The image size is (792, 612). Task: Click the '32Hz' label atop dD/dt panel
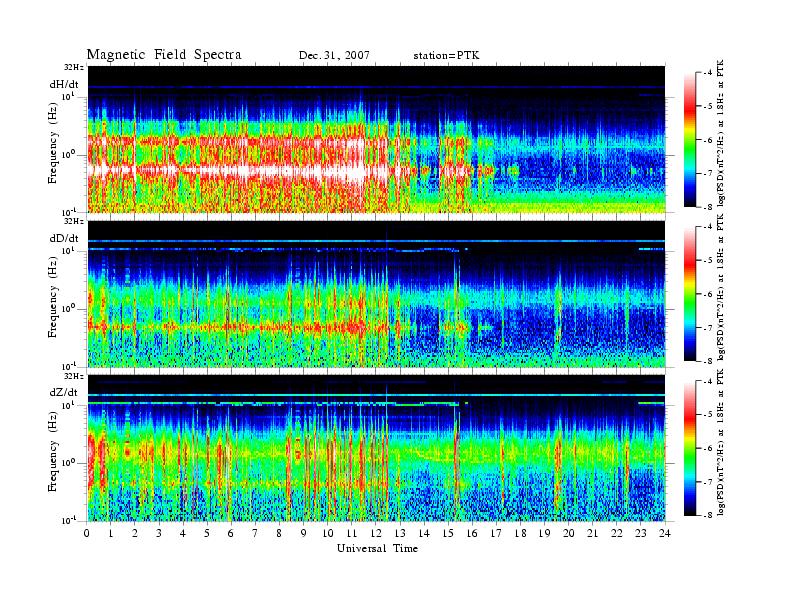point(73,221)
